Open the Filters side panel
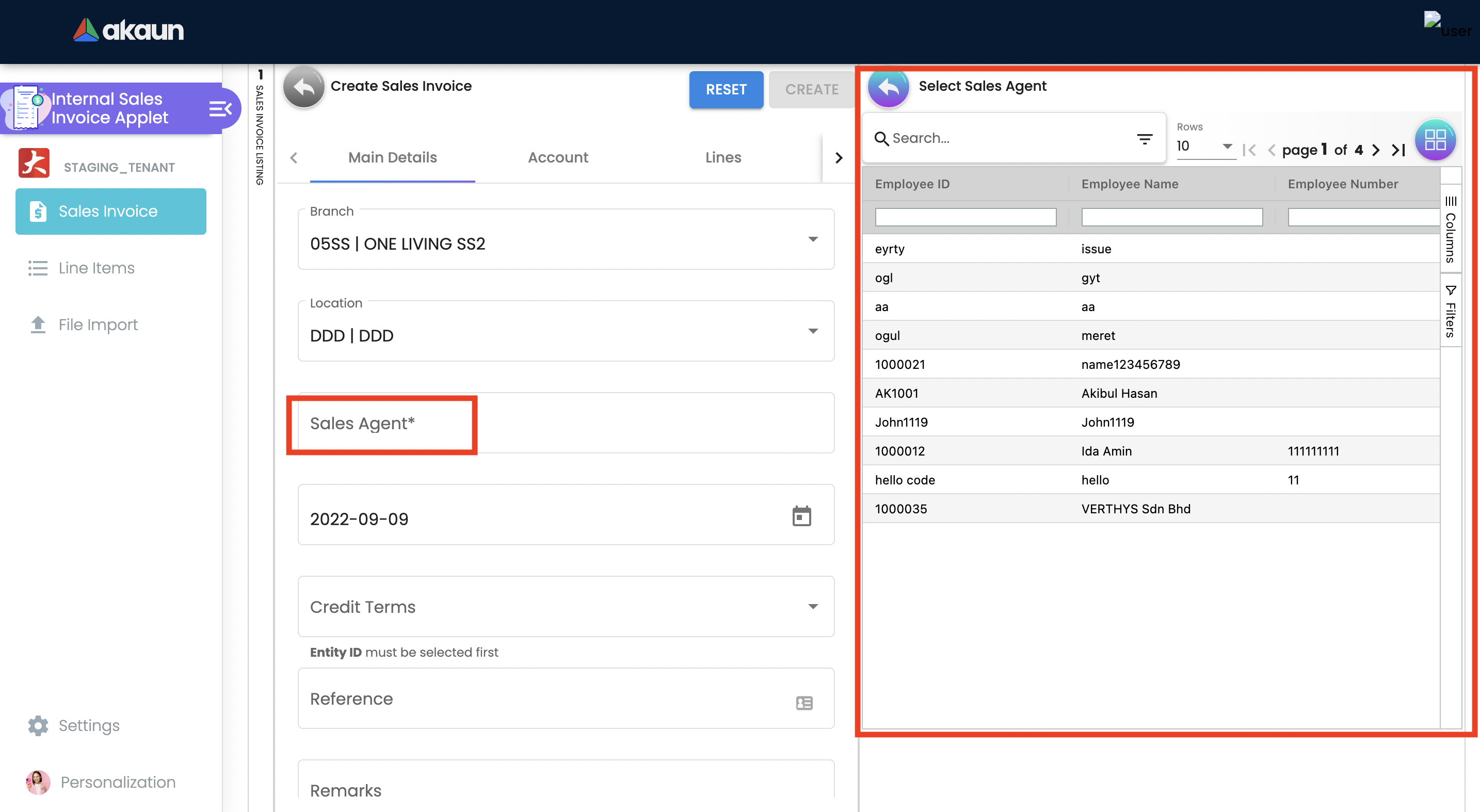1480x812 pixels. [1450, 311]
